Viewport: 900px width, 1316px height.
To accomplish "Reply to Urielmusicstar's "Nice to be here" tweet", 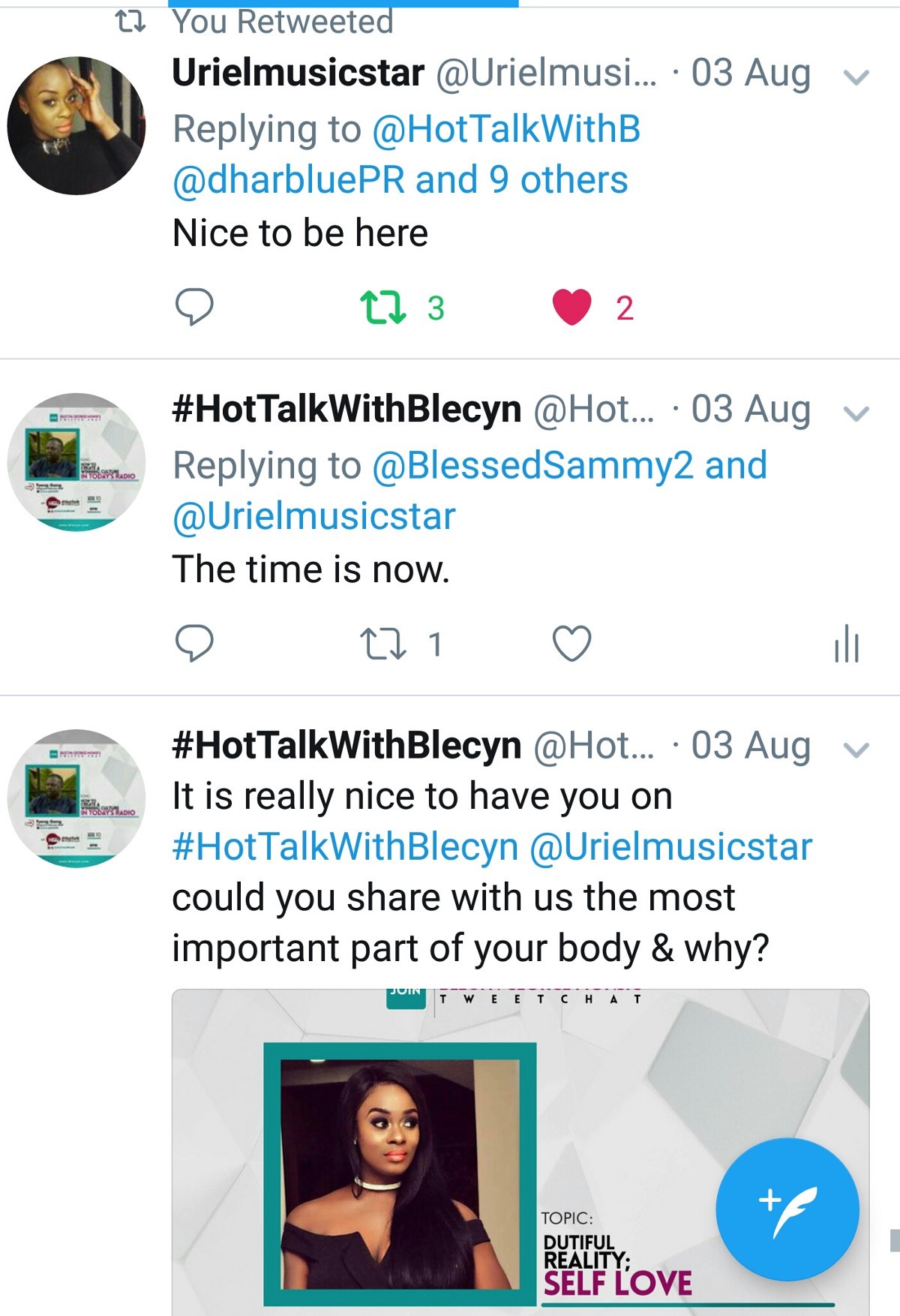I will (194, 306).
